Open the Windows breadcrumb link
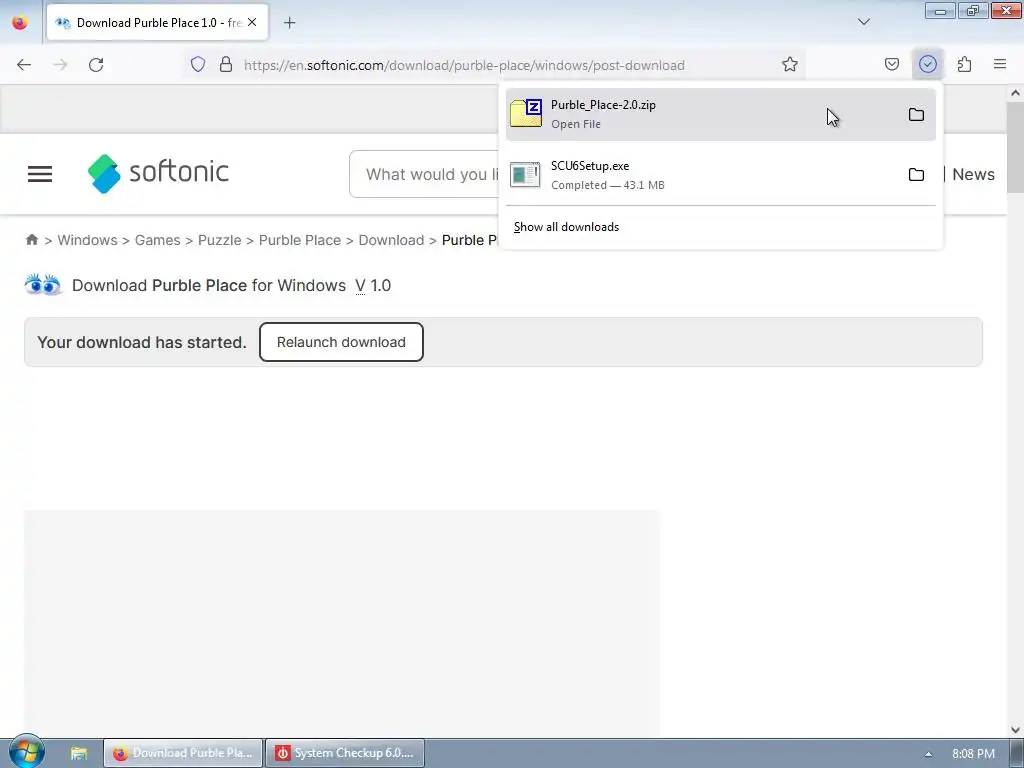The image size is (1024, 768). tap(88, 240)
